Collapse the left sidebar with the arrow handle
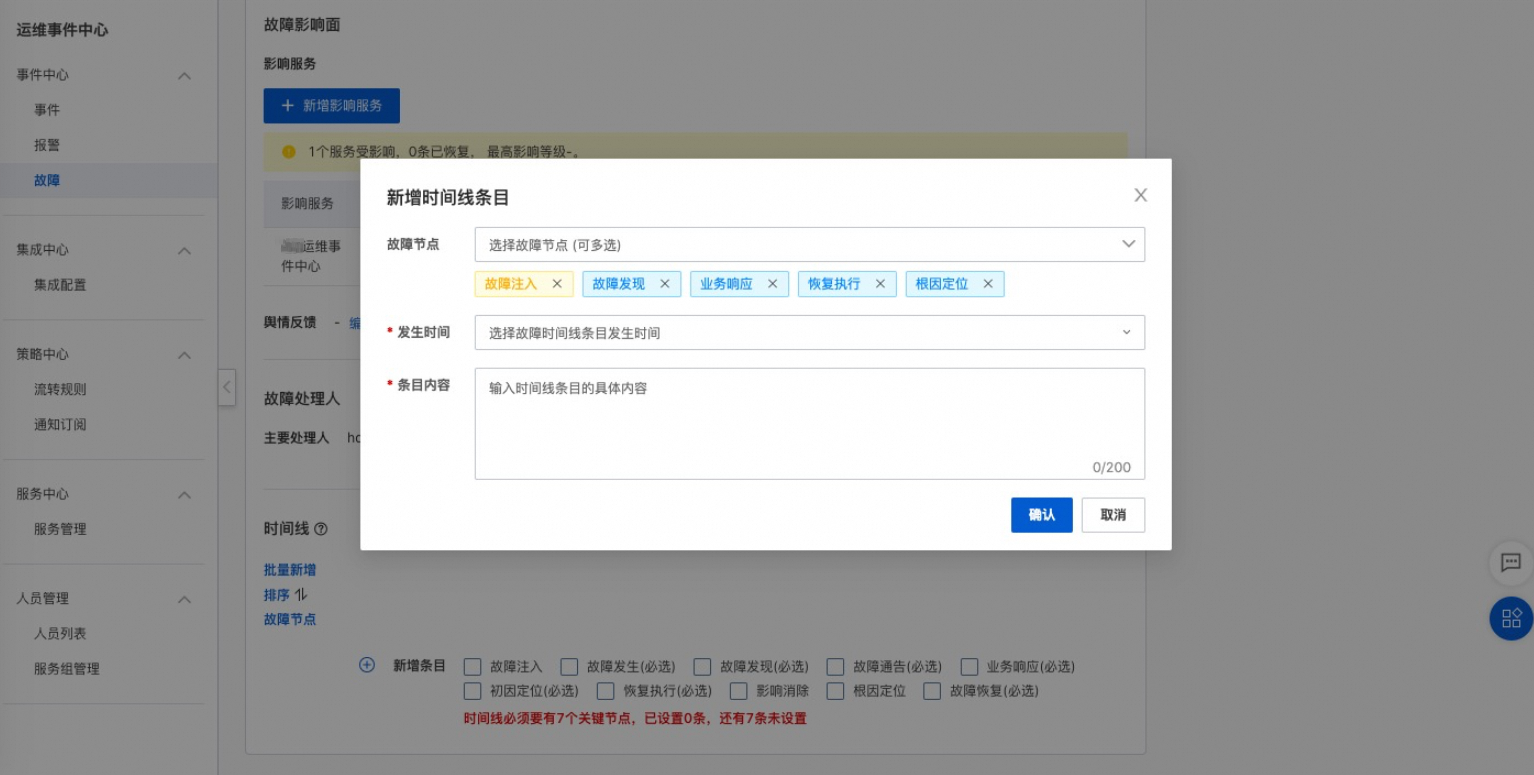1534x775 pixels. click(x=227, y=386)
